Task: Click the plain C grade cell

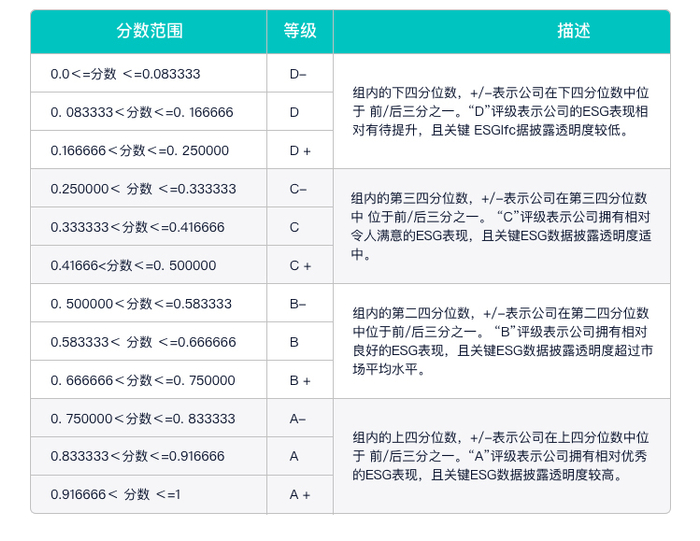Action: tap(300, 227)
